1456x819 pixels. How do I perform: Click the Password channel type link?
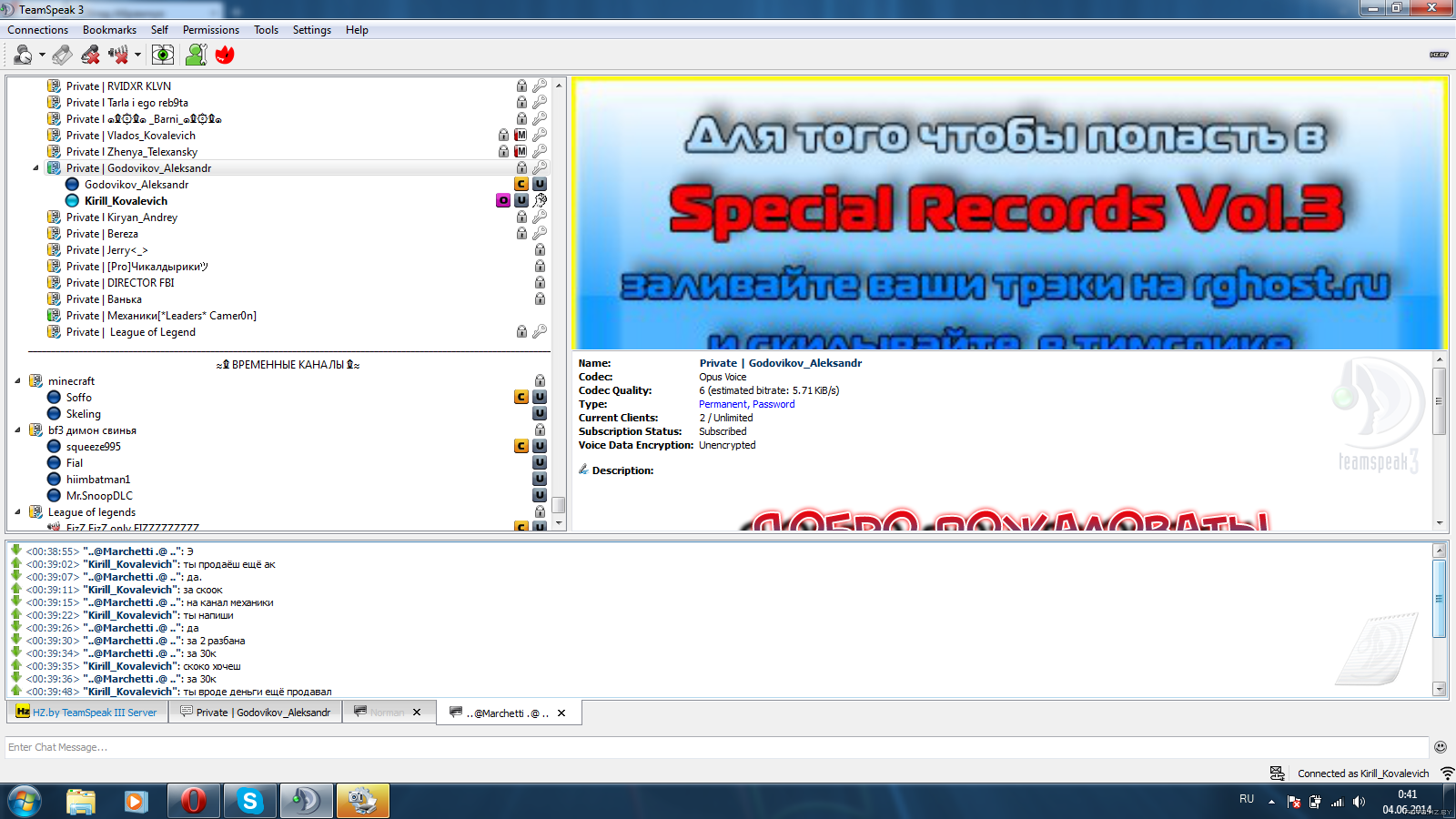(x=773, y=404)
